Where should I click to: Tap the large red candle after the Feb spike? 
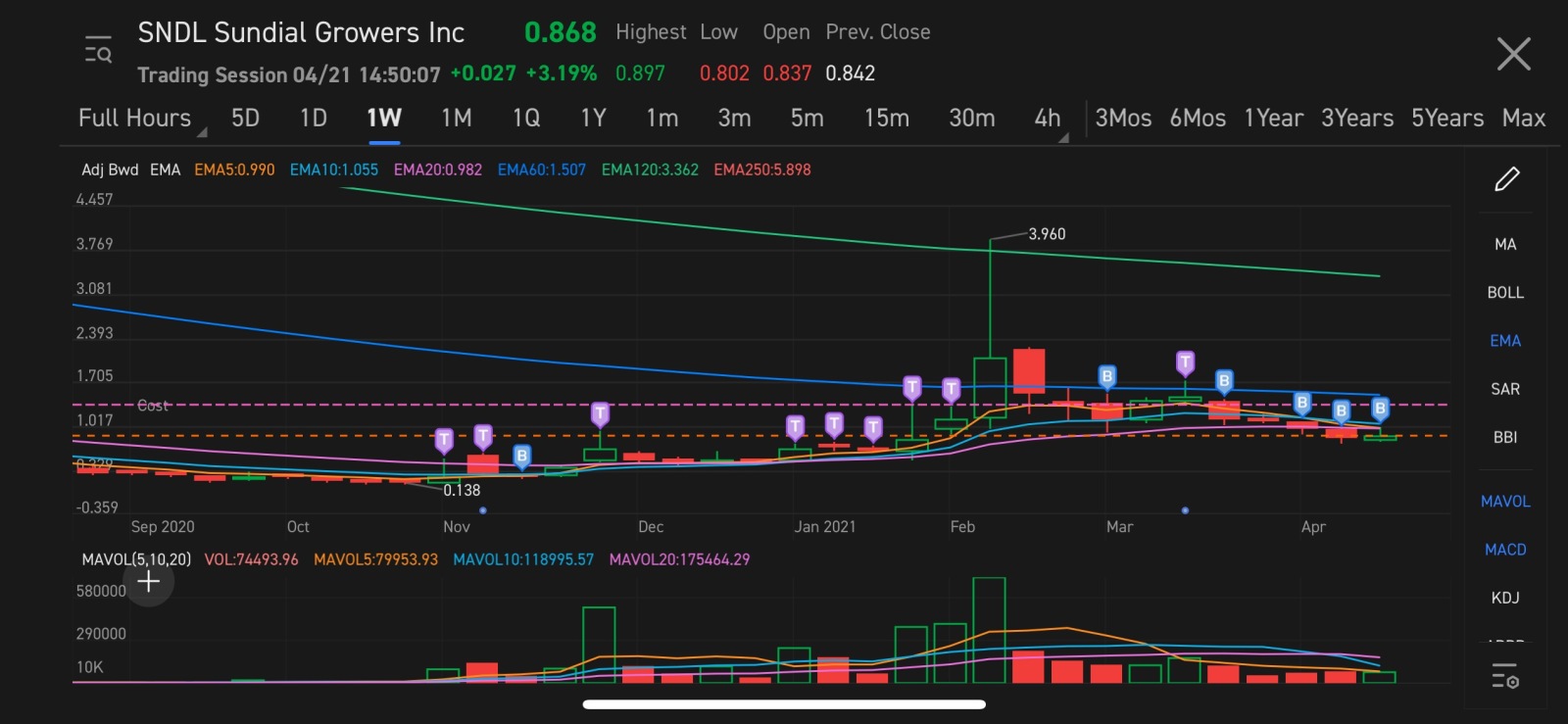(x=1028, y=371)
